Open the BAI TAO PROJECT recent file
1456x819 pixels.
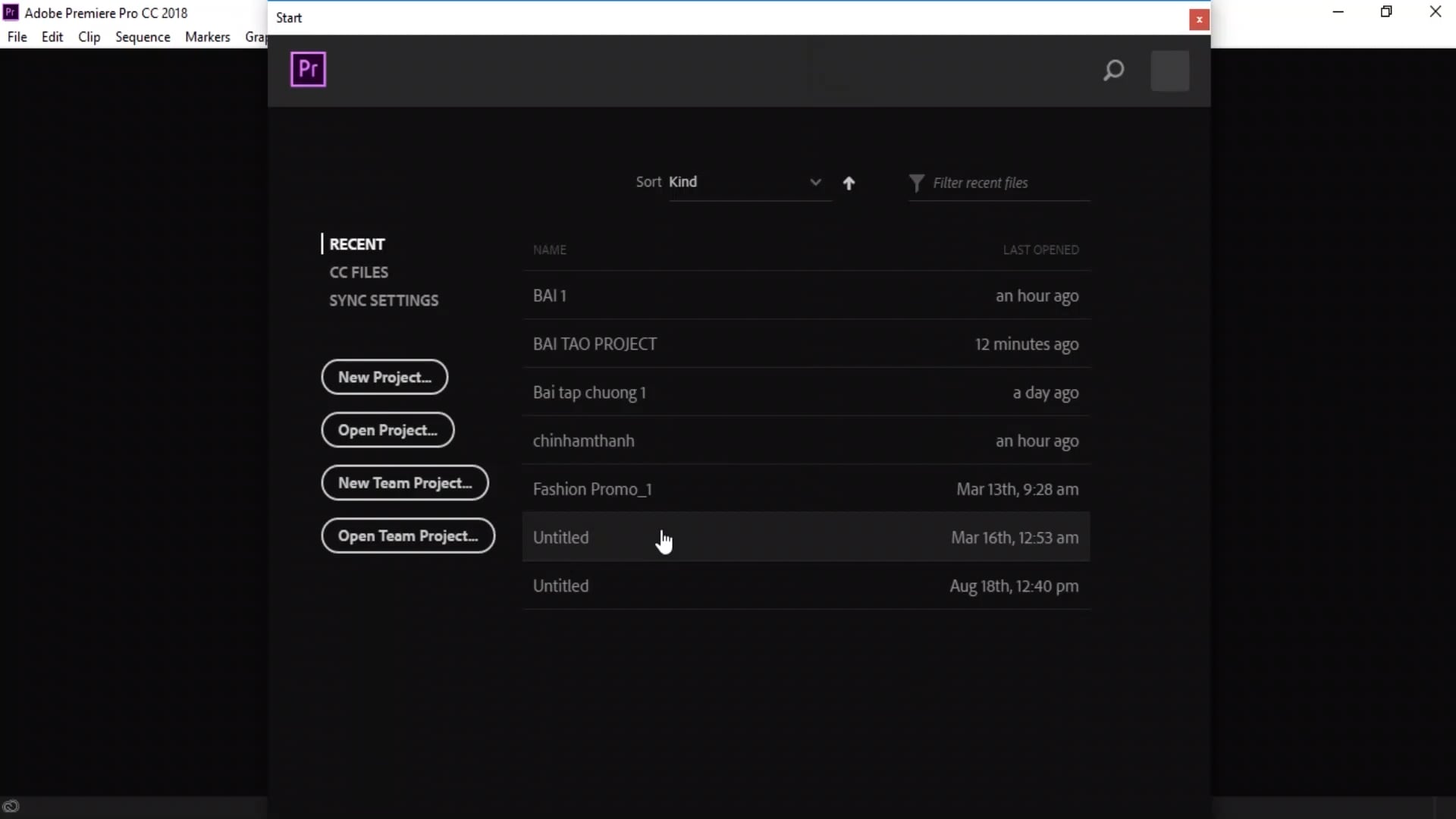click(806, 344)
